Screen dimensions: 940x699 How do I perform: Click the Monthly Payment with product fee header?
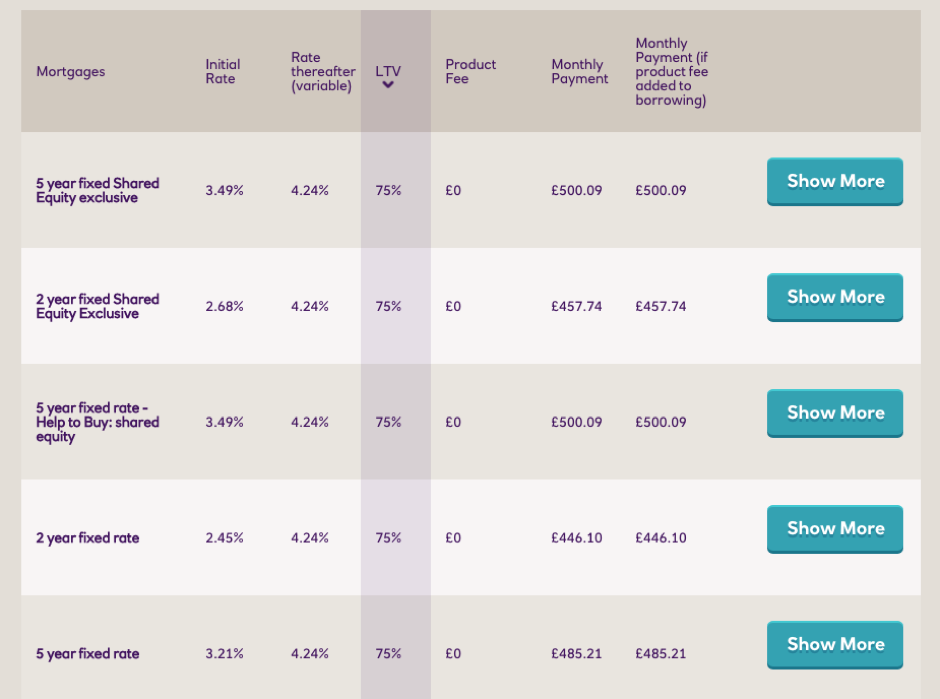pyautogui.click(x=671, y=72)
